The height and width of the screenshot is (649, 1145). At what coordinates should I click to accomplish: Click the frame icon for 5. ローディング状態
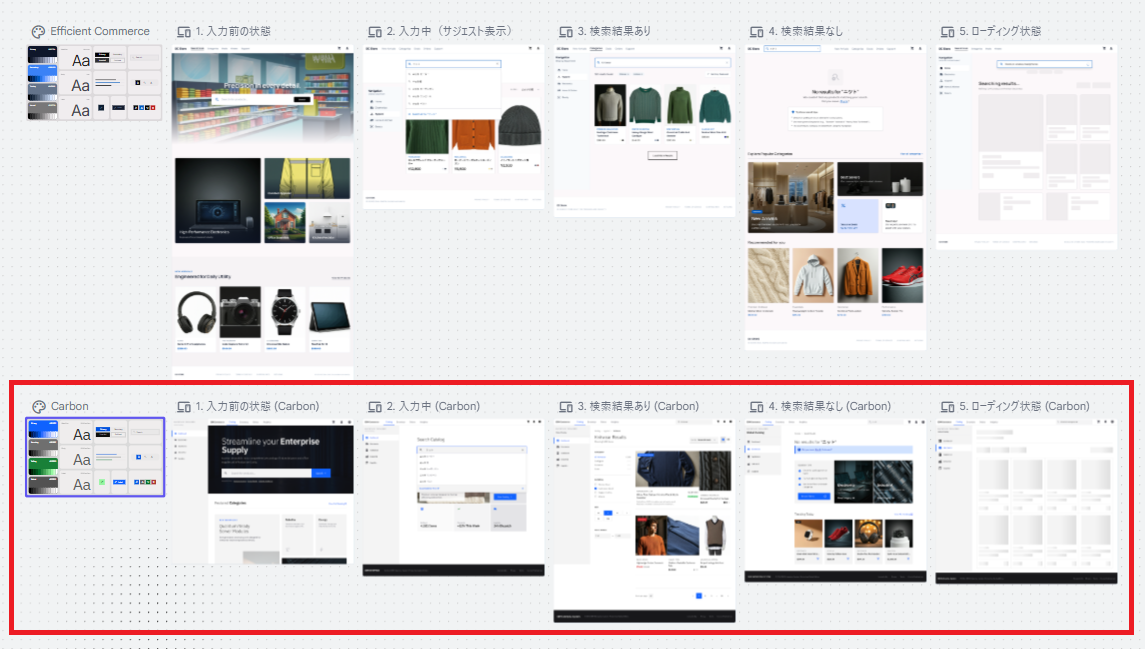coord(948,32)
